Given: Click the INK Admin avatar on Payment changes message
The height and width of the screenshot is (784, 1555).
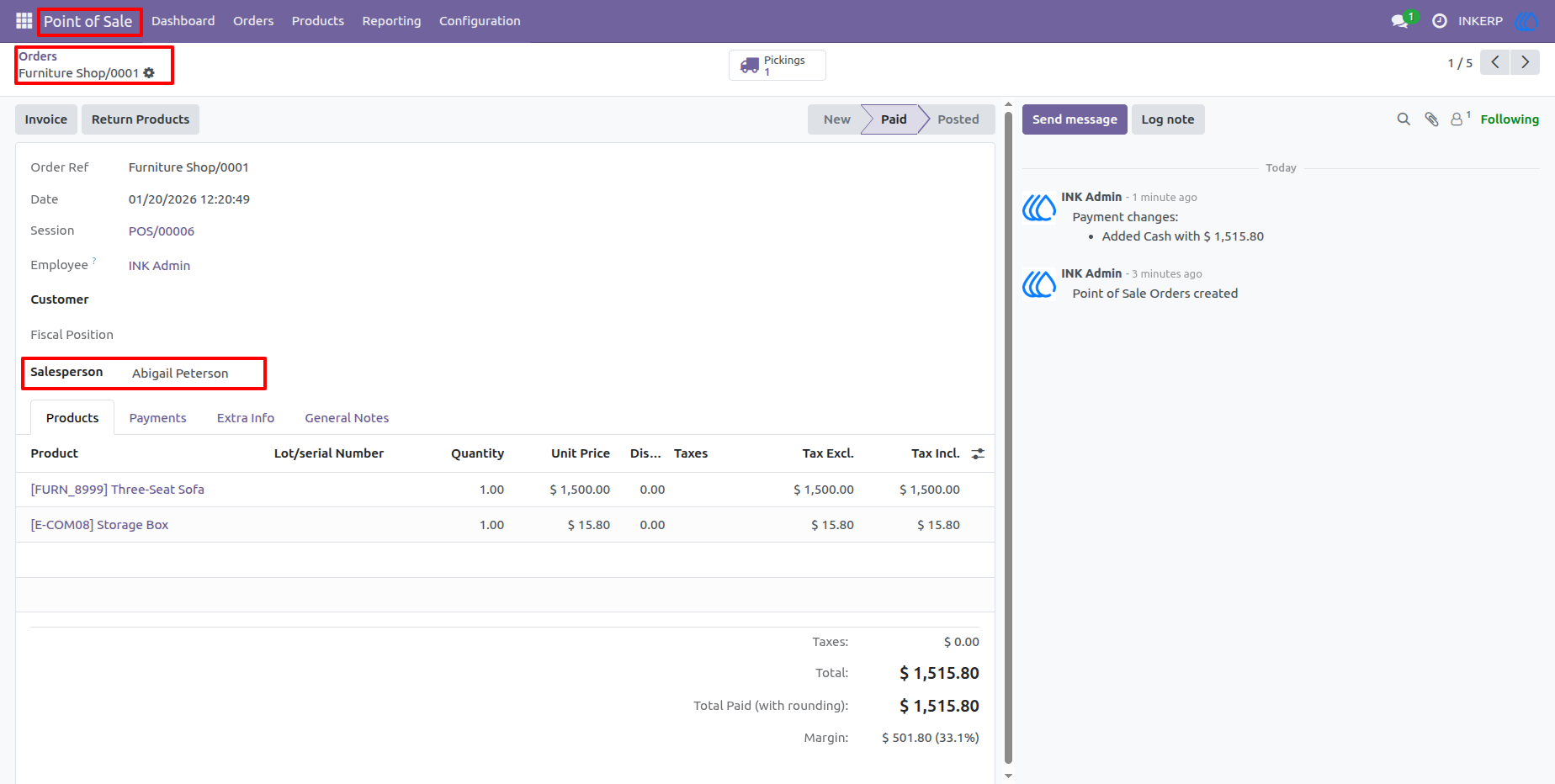Looking at the screenshot, I should click(x=1039, y=208).
